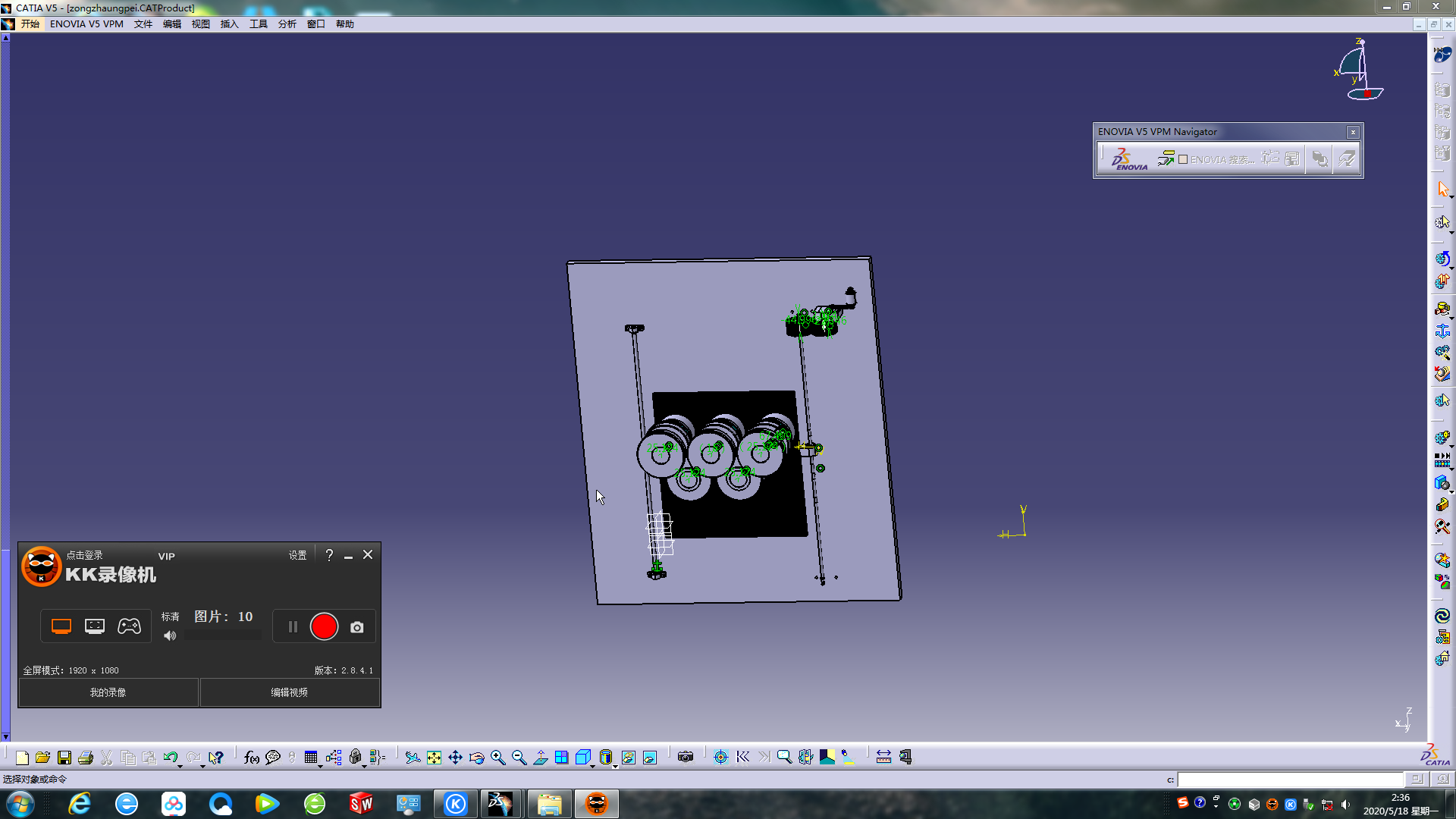Click the command input field at bottom
Image resolution: width=1456 pixels, height=819 pixels.
coord(1289,780)
